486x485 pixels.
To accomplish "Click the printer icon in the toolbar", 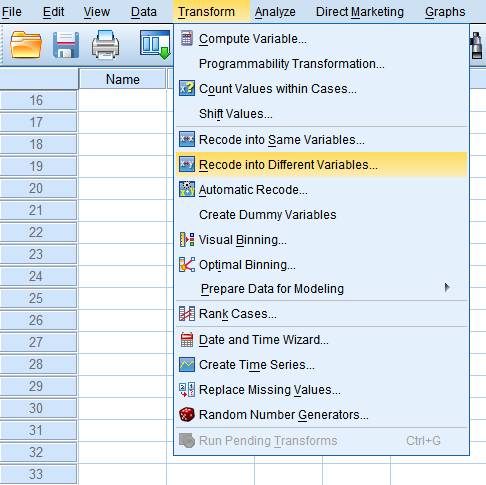I will (x=105, y=44).
